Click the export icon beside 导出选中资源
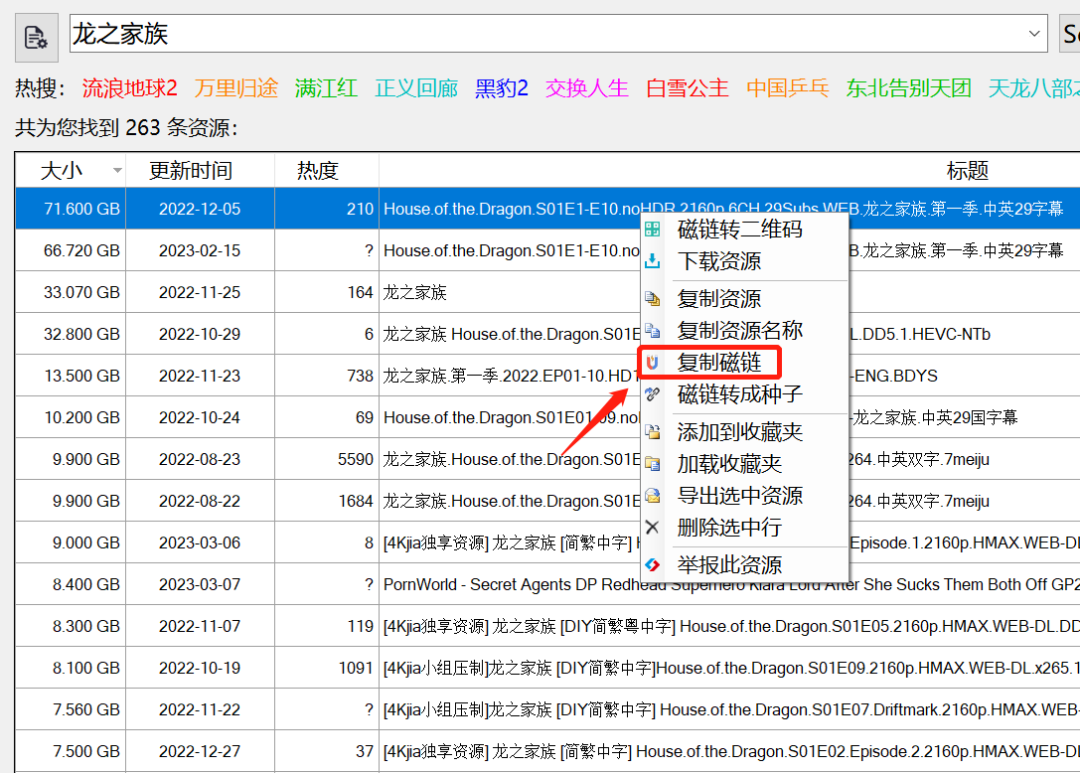 click(652, 495)
